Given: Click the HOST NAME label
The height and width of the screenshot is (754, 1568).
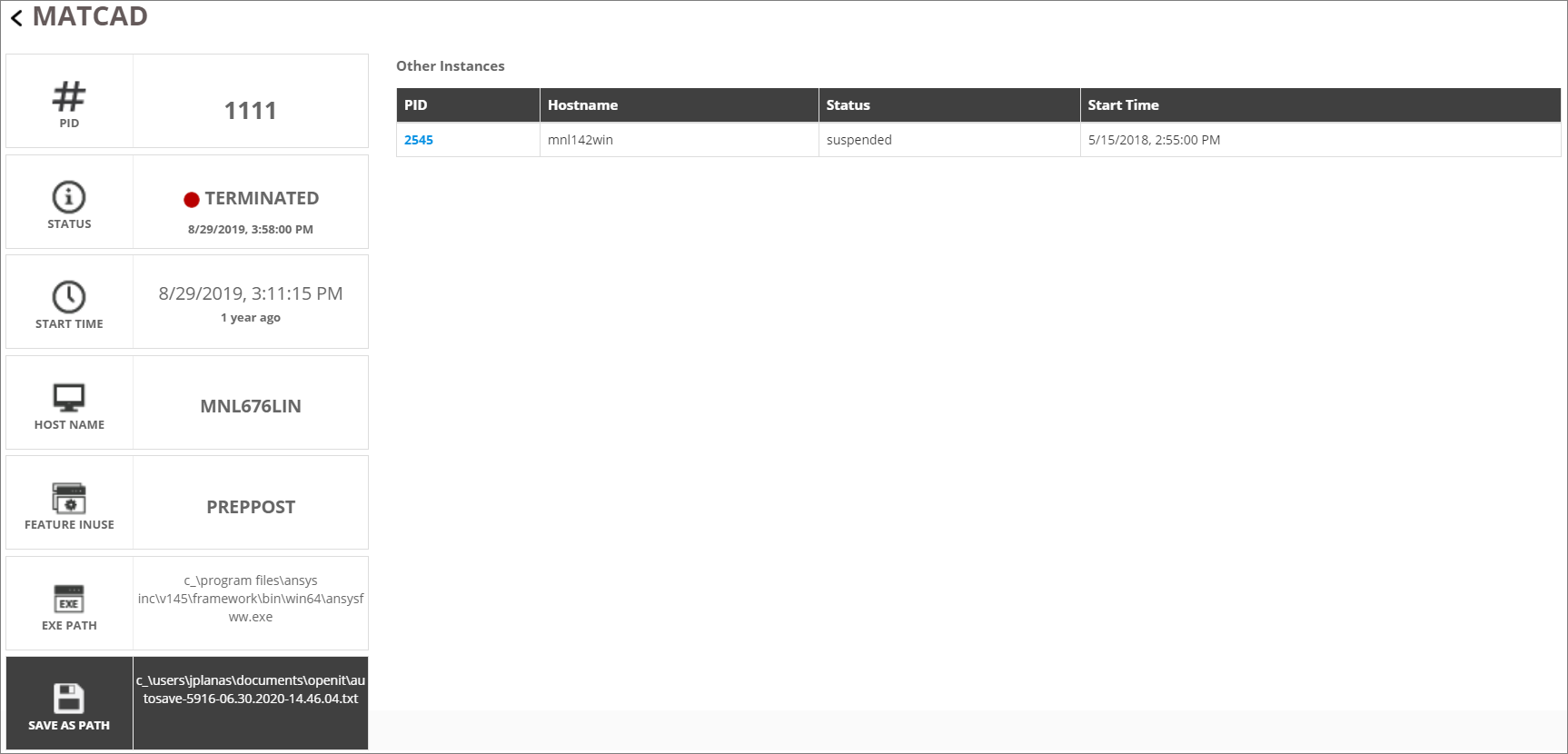Looking at the screenshot, I should point(69,424).
